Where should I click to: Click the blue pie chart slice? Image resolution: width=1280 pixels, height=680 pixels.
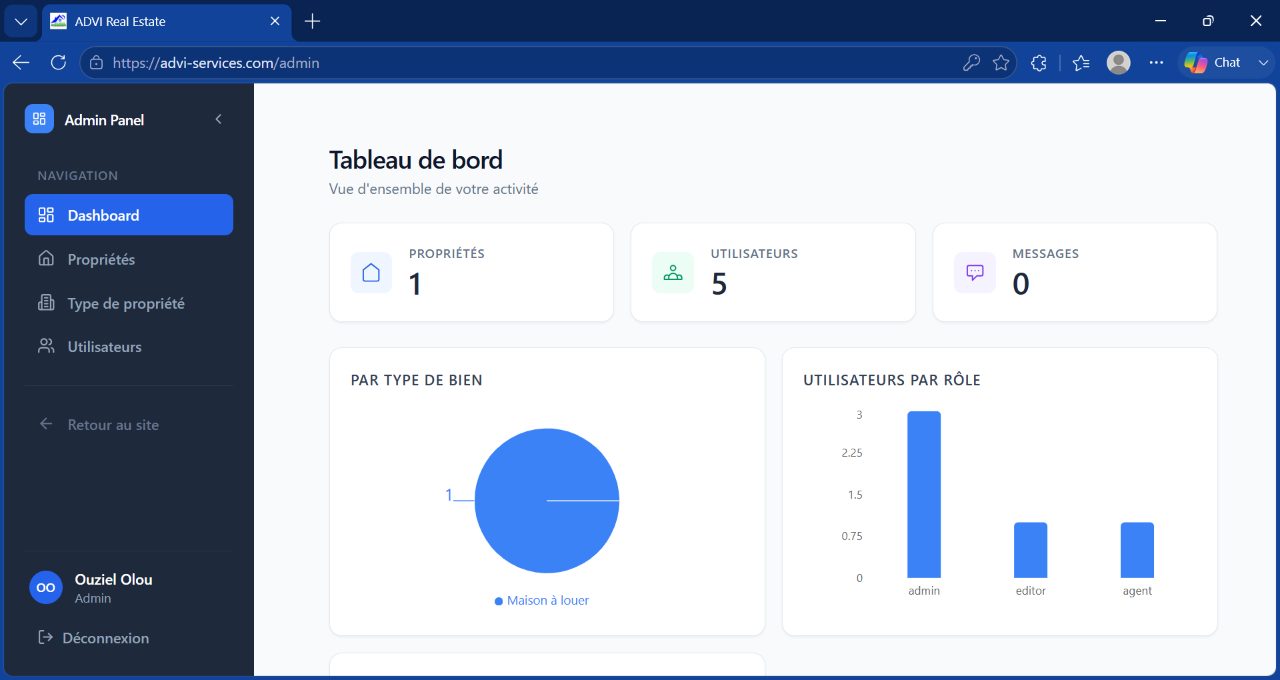point(547,500)
